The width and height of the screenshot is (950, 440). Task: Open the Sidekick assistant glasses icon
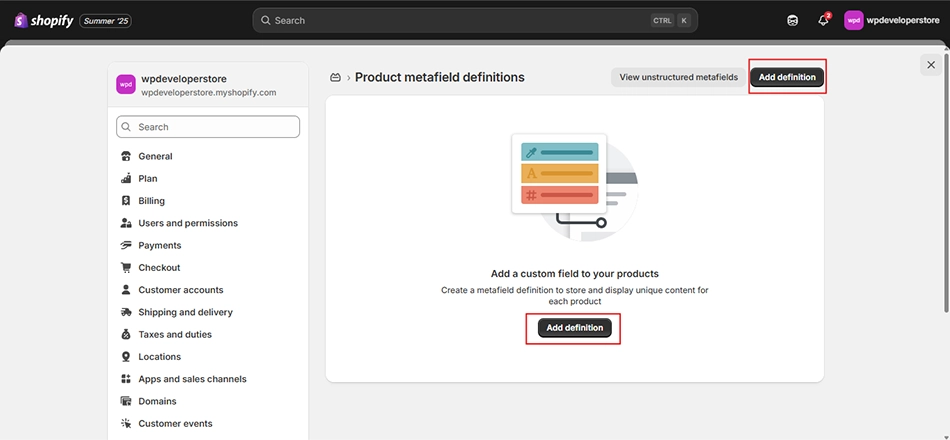(792, 21)
